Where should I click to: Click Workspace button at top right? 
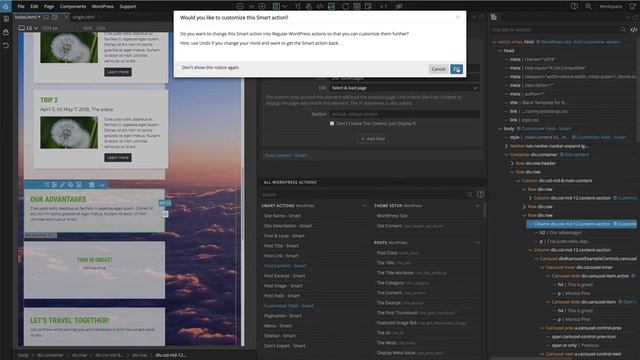(x=611, y=6)
